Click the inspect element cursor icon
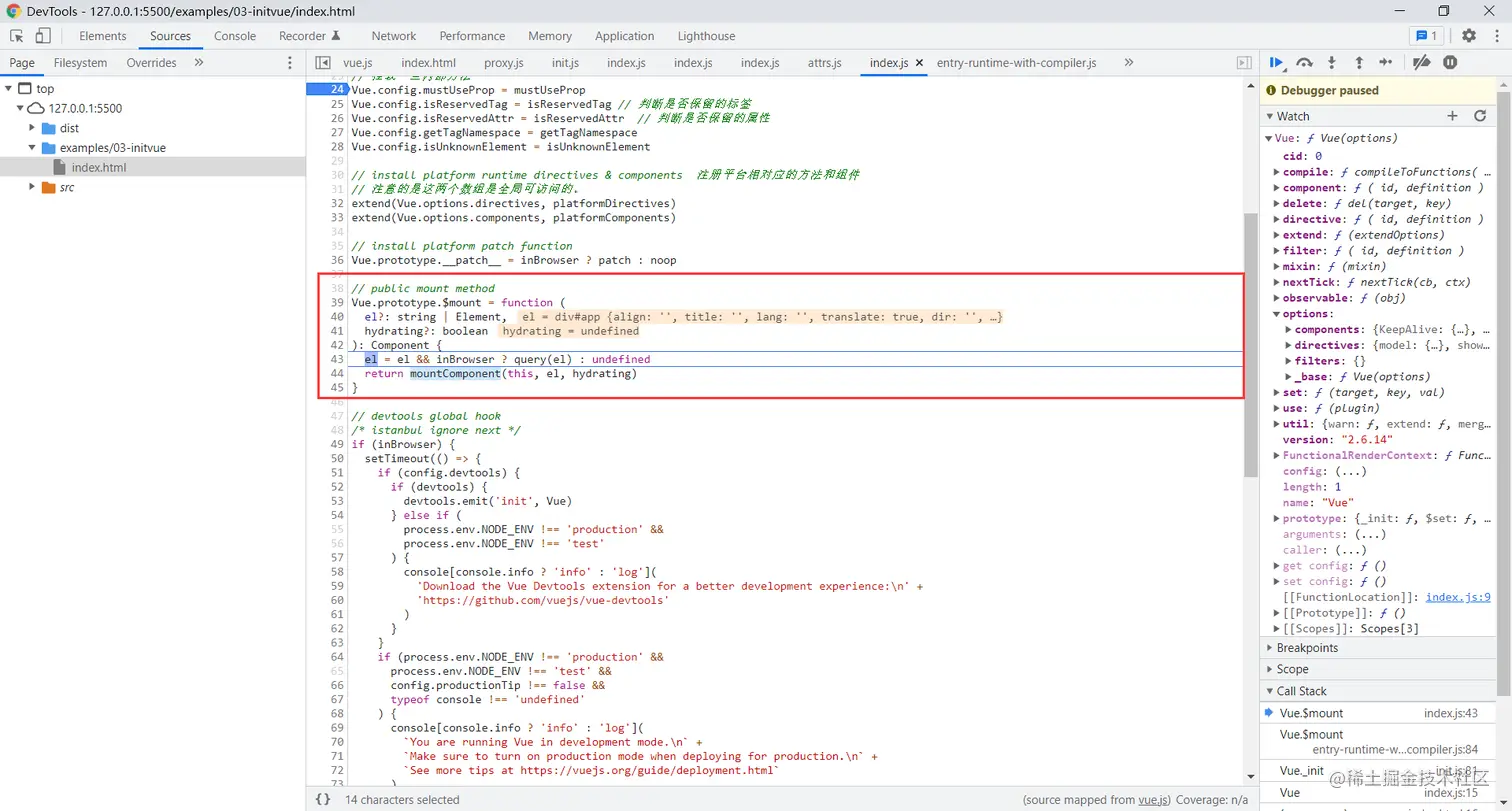1512x811 pixels. [x=16, y=35]
